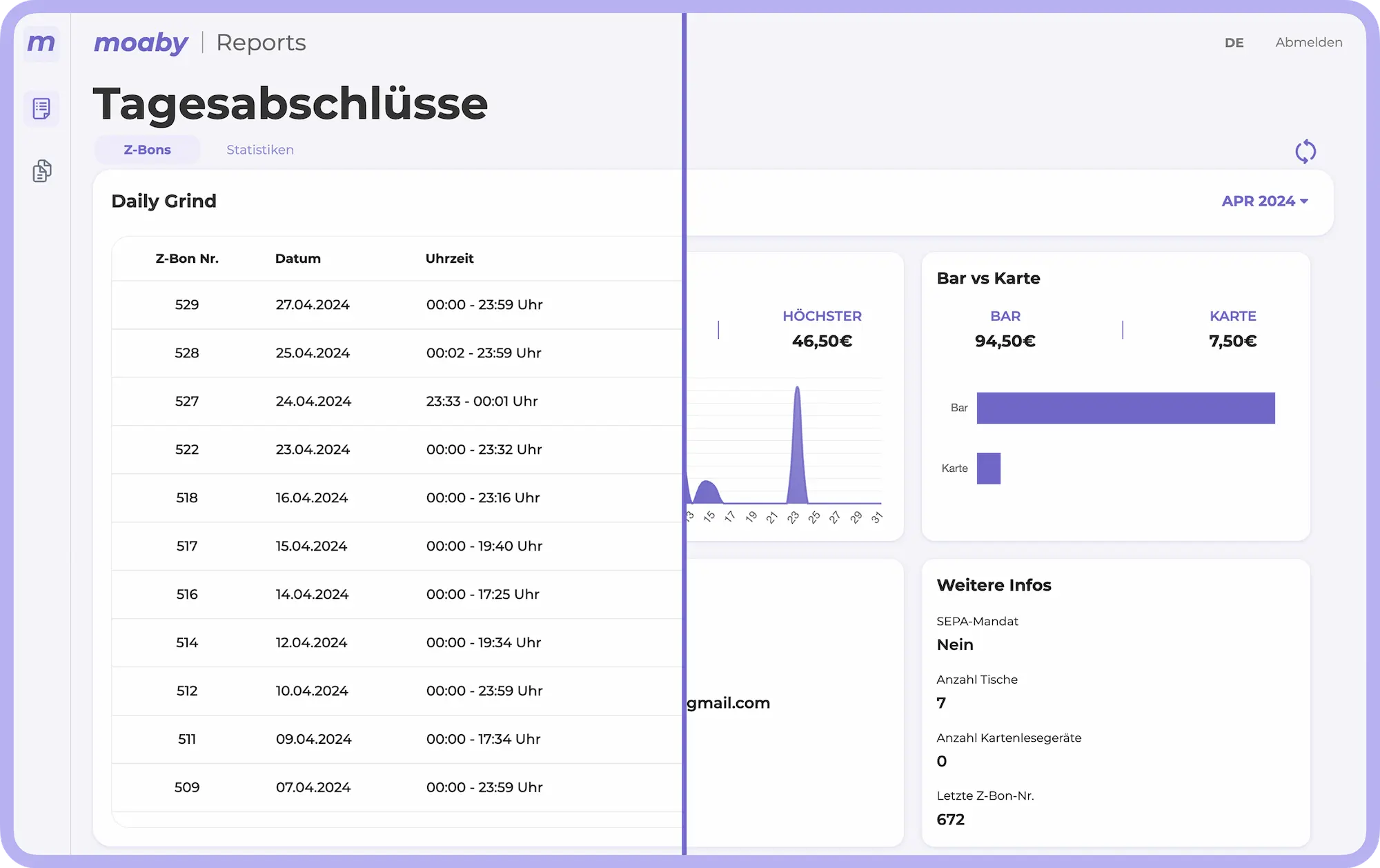Click Abmelden to log out
The height and width of the screenshot is (868, 1380).
1308,43
